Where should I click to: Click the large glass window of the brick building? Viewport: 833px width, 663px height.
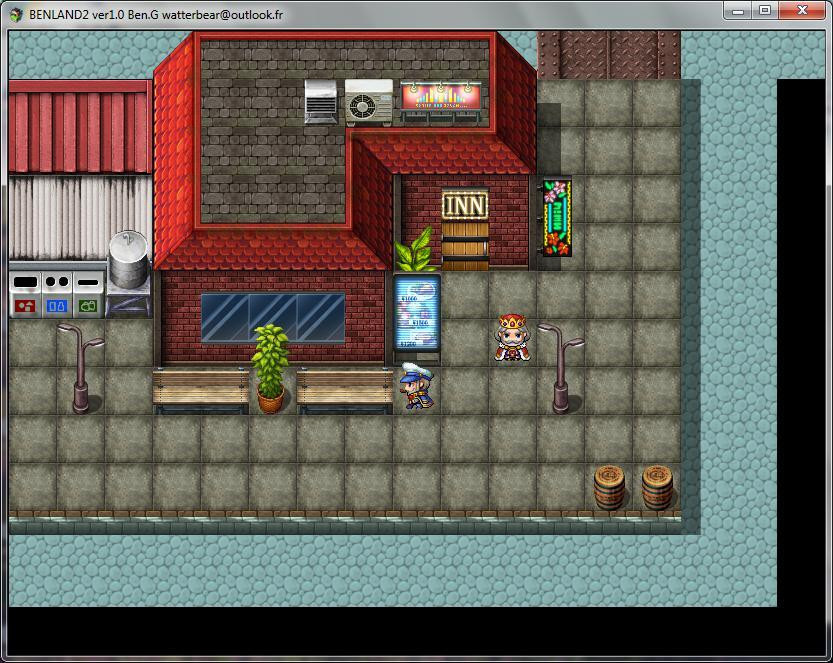(x=273, y=317)
